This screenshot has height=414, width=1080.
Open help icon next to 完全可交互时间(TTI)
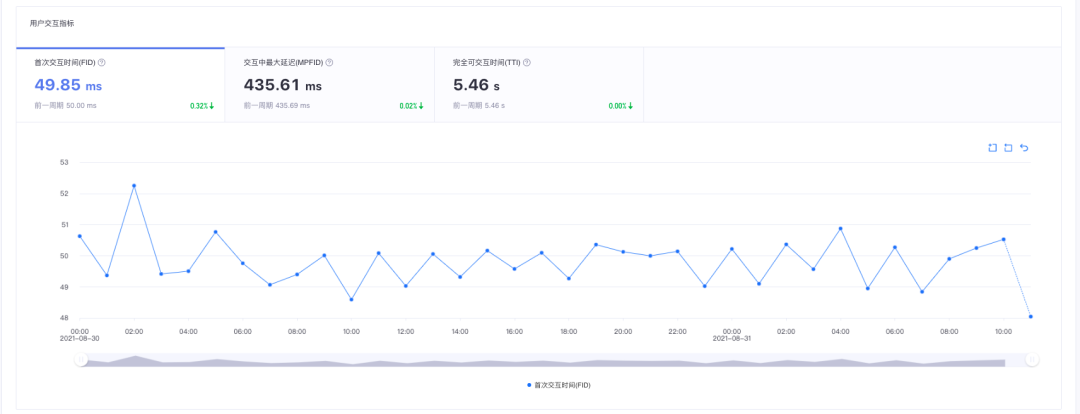(527, 63)
